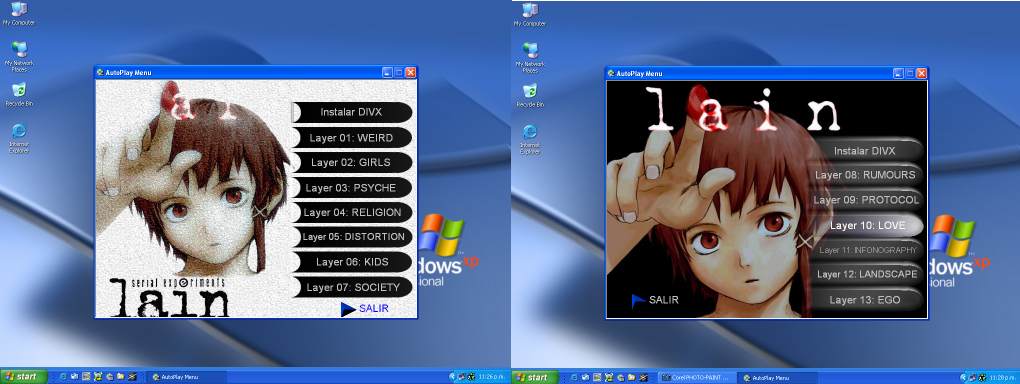Minimize the black-background AutoPlay Menu window
The height and width of the screenshot is (384, 1020).
click(x=898, y=74)
